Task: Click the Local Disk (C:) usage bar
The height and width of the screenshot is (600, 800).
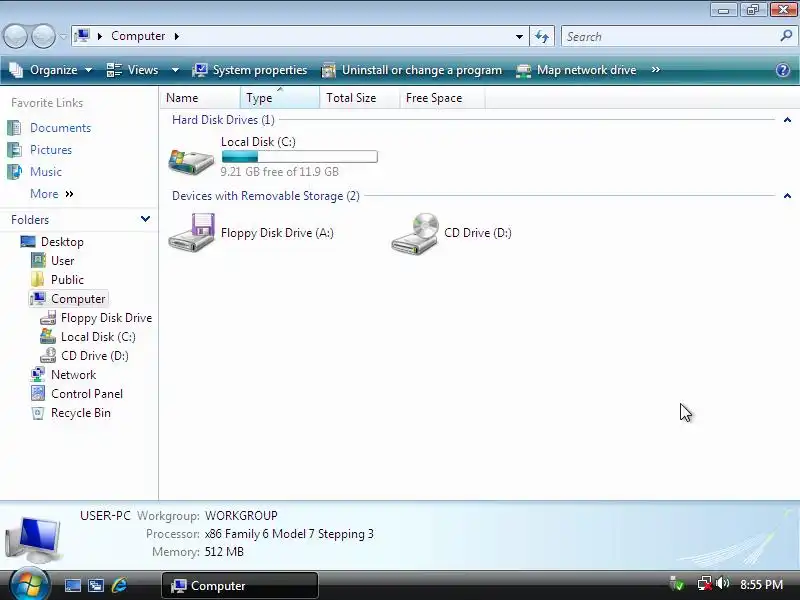Action: pos(299,157)
